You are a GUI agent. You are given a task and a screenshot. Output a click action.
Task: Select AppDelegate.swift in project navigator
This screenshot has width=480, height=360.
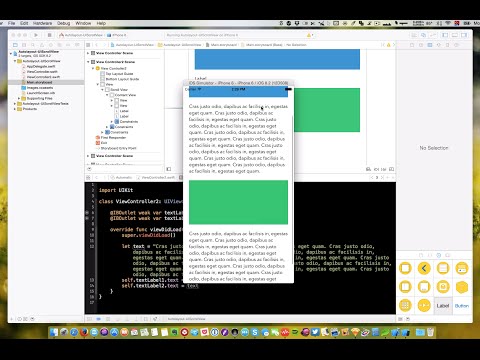tap(40, 66)
